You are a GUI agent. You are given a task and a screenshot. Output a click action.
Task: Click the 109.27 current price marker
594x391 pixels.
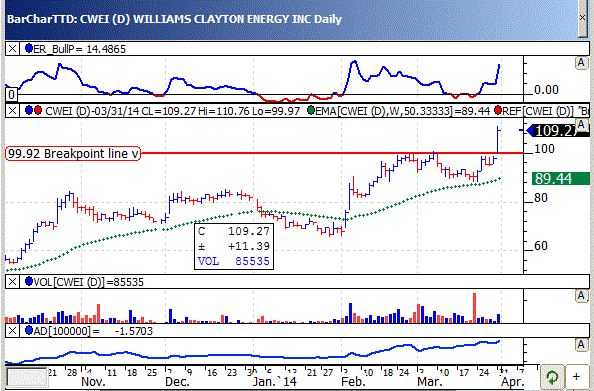[558, 131]
